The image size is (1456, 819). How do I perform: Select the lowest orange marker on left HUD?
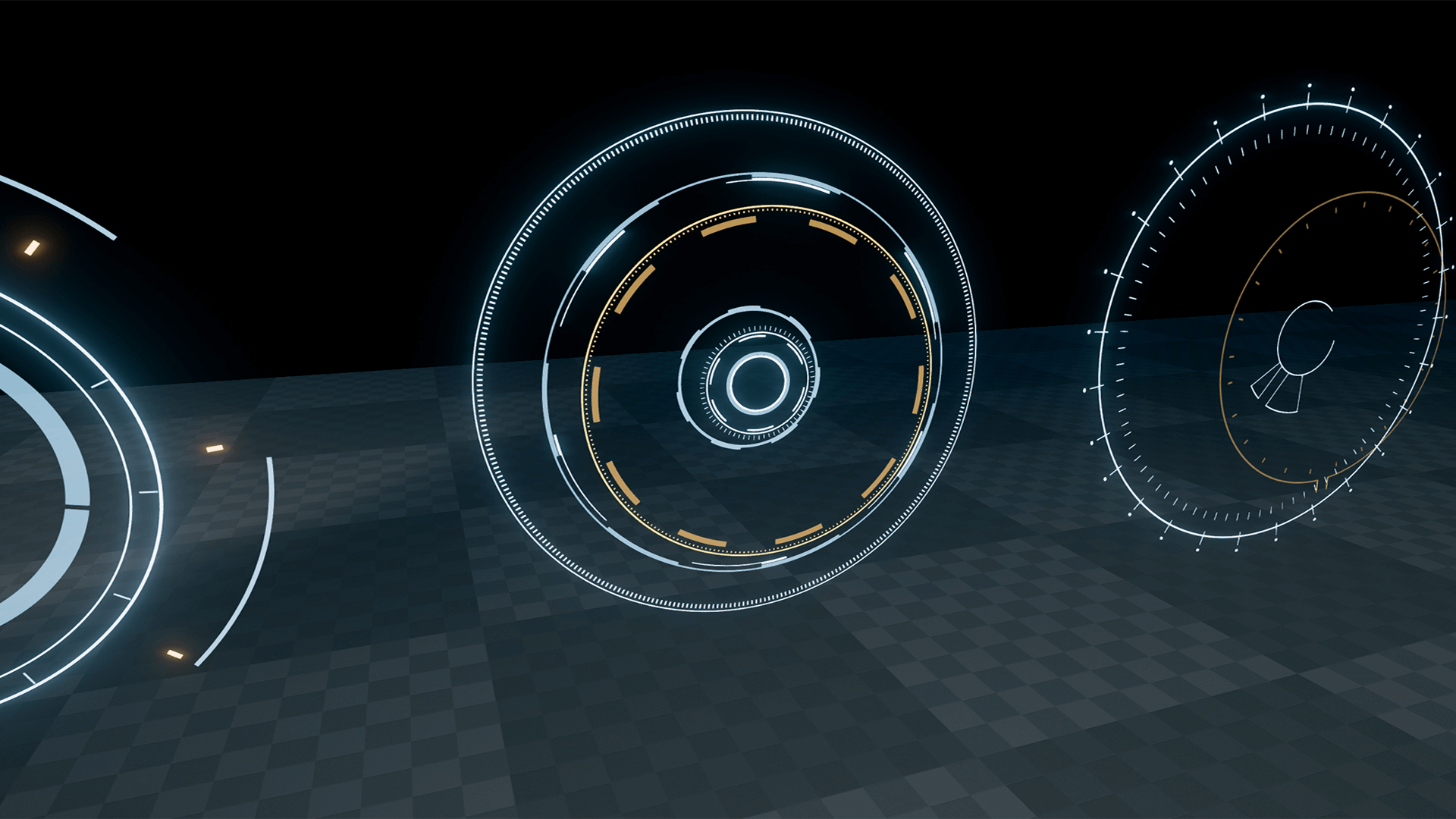click(175, 654)
